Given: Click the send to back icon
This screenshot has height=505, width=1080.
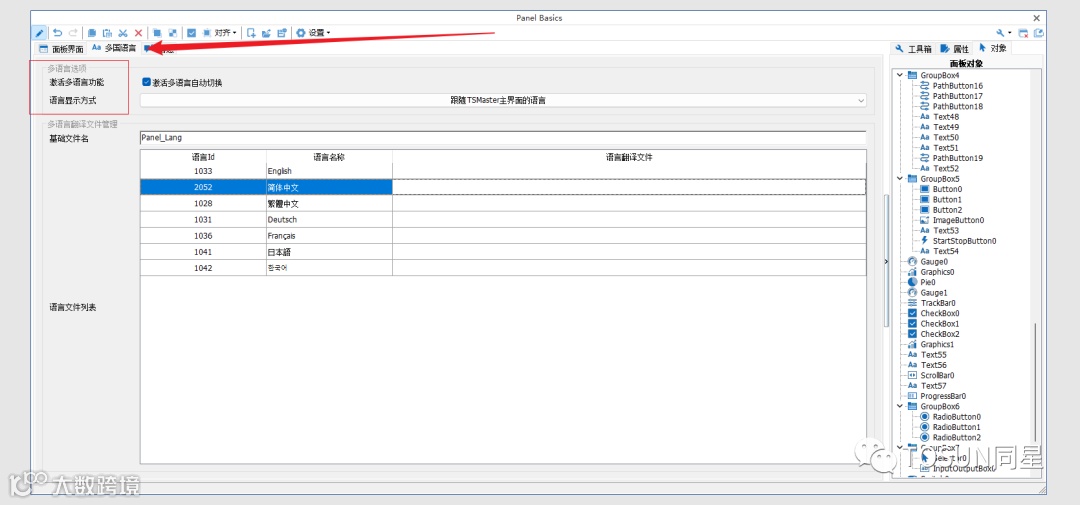Looking at the screenshot, I should 172,32.
